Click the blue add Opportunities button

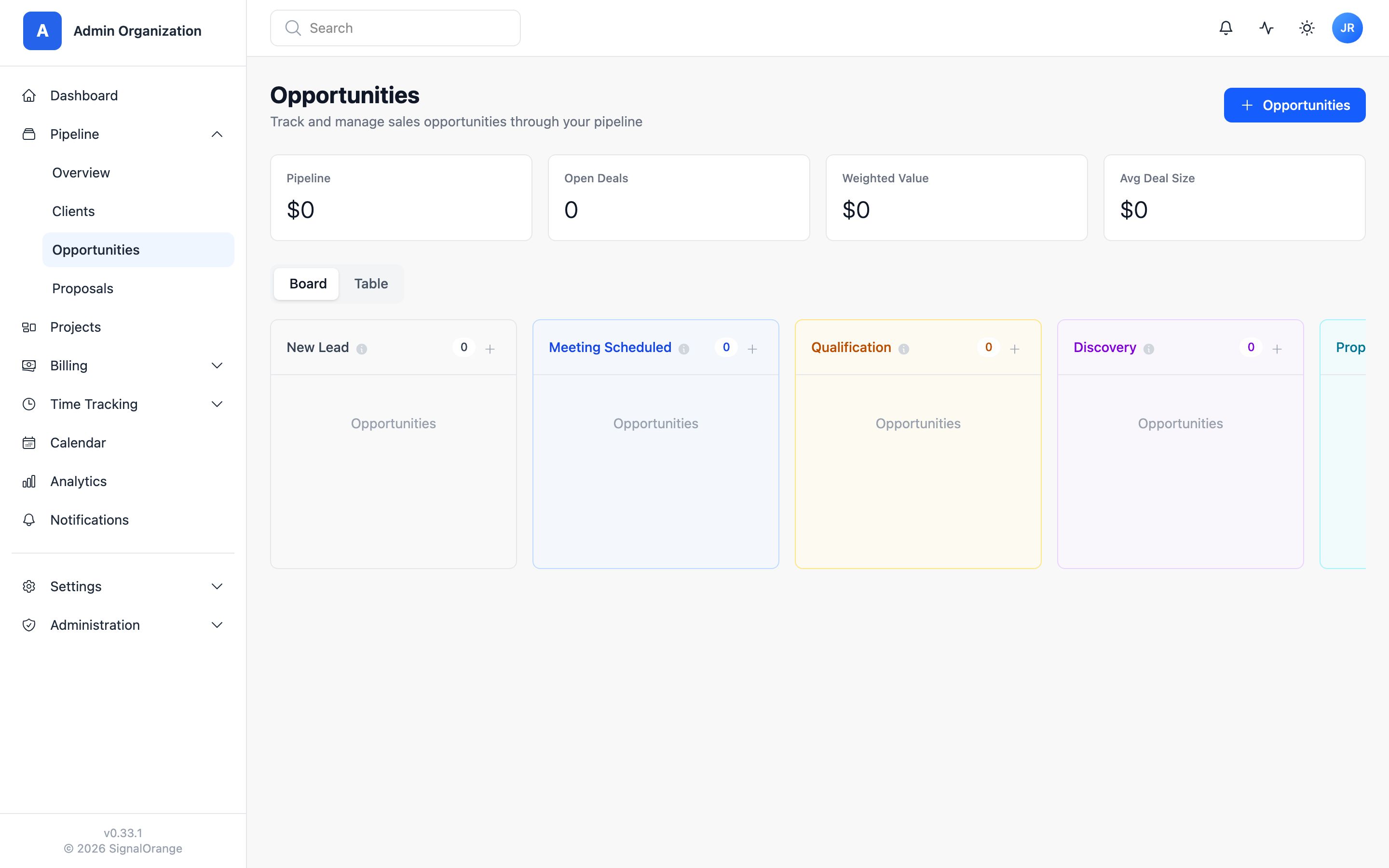click(1294, 105)
